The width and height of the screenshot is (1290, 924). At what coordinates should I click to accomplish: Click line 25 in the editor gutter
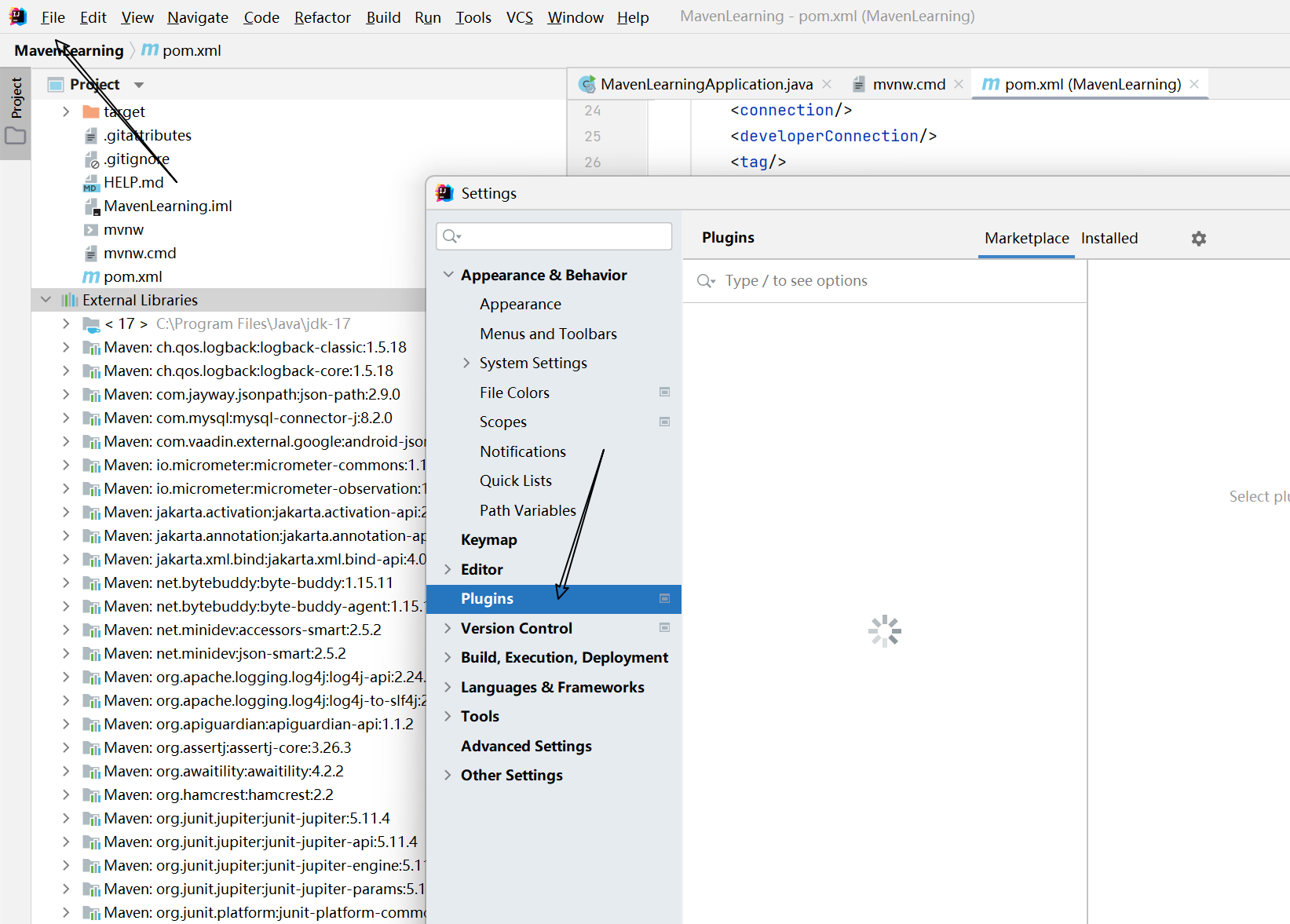593,137
